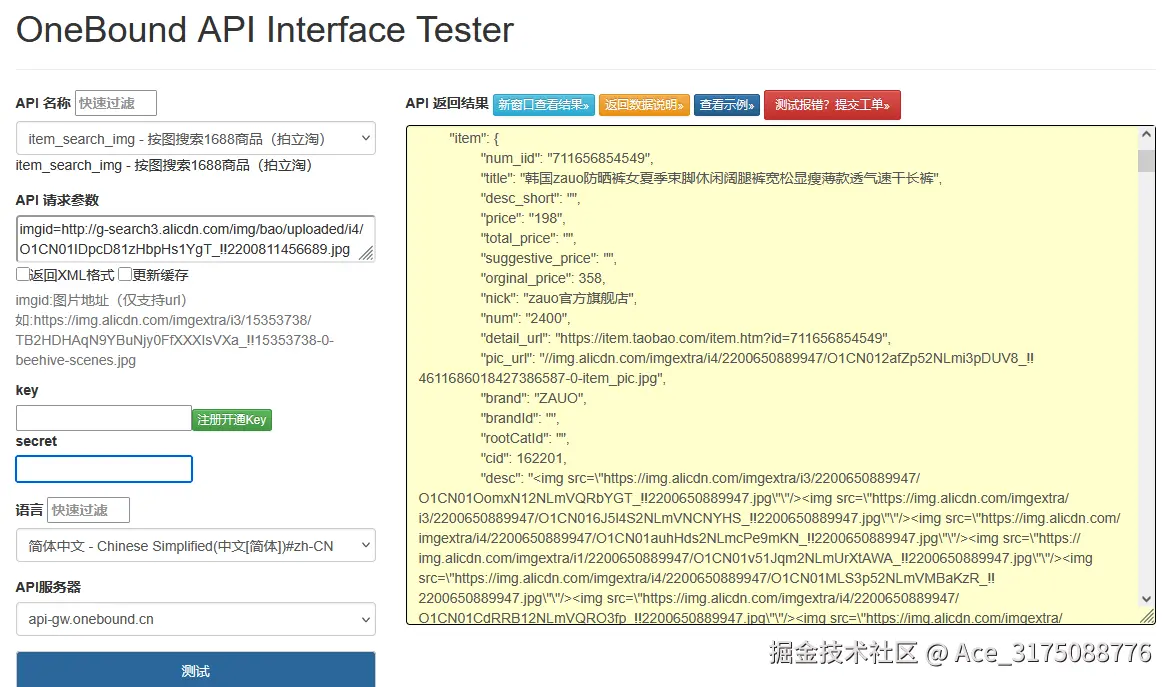
Task: Click the API 返回结果 label
Action: tap(447, 103)
